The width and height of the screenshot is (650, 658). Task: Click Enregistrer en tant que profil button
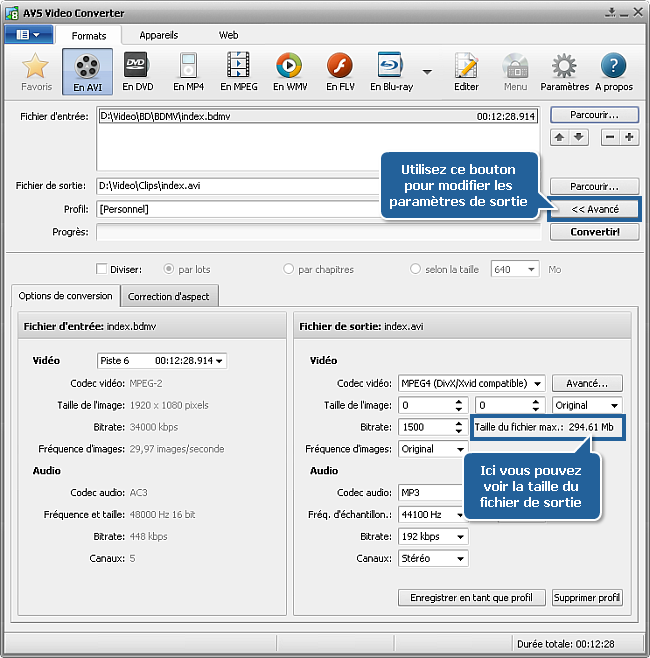pyautogui.click(x=471, y=598)
